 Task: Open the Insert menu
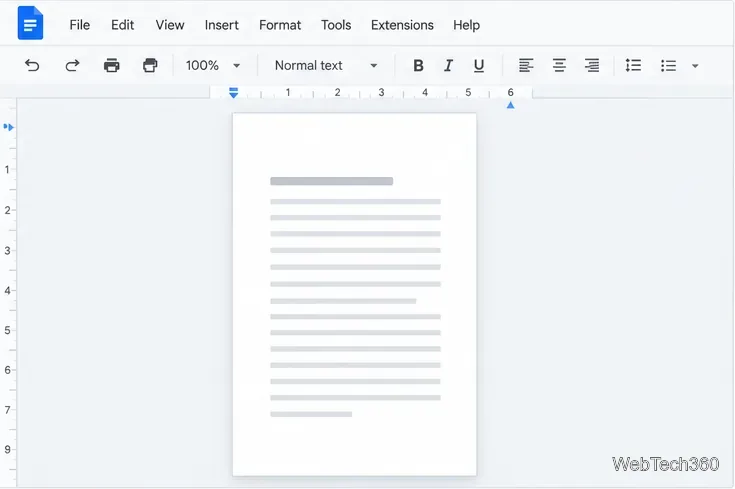pos(221,25)
